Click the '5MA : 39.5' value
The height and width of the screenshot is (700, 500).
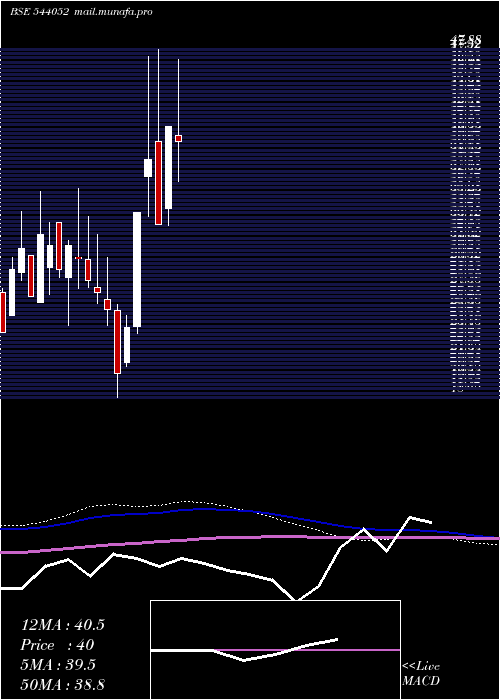pyautogui.click(x=58, y=665)
